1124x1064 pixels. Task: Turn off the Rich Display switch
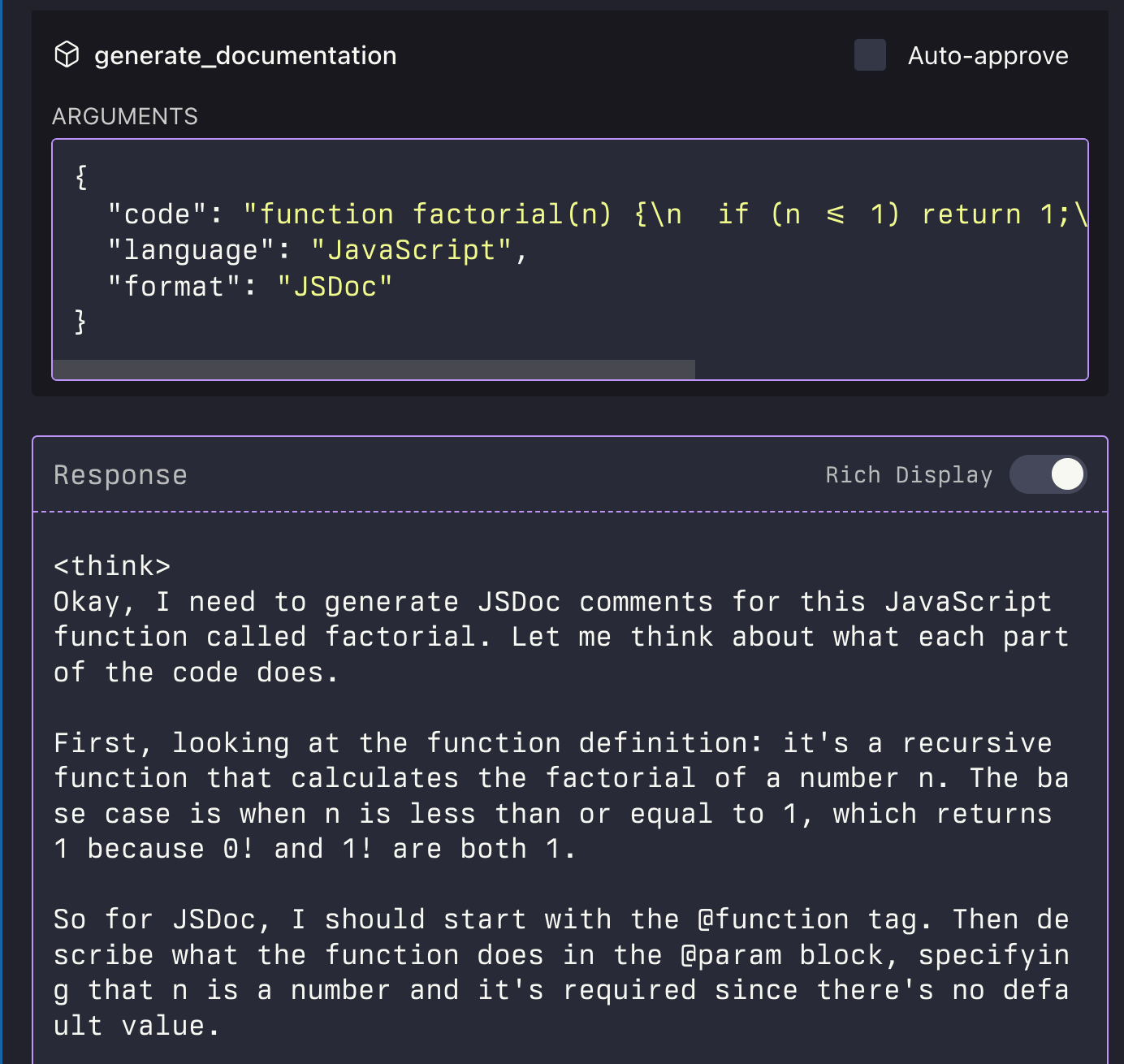pos(1048,474)
